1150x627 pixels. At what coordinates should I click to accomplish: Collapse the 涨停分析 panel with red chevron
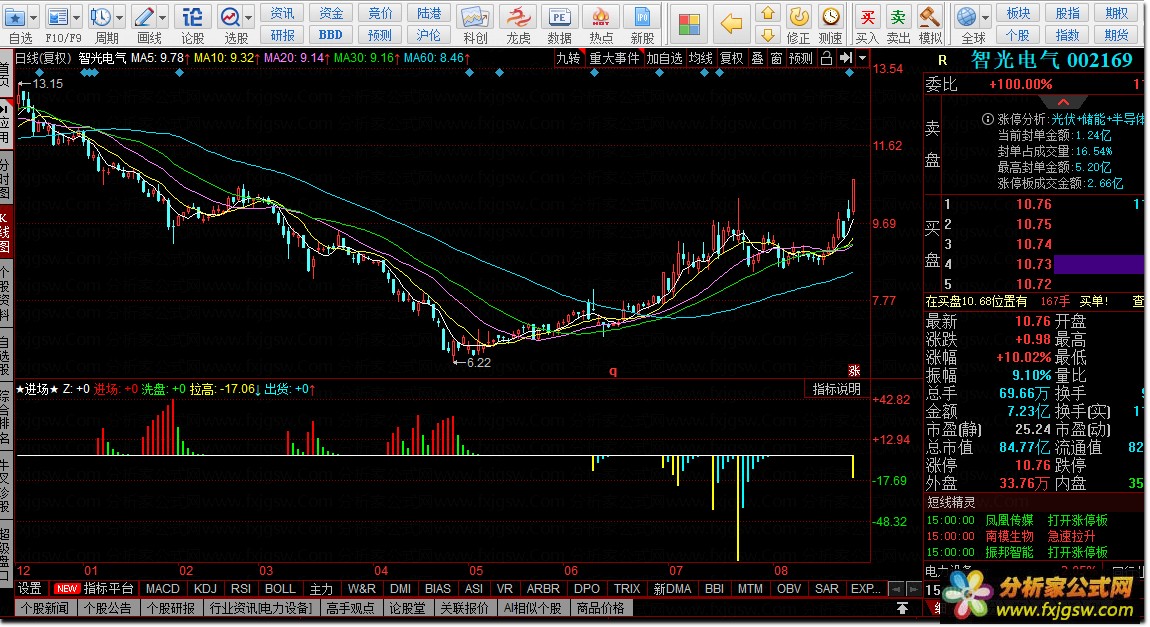[1063, 102]
